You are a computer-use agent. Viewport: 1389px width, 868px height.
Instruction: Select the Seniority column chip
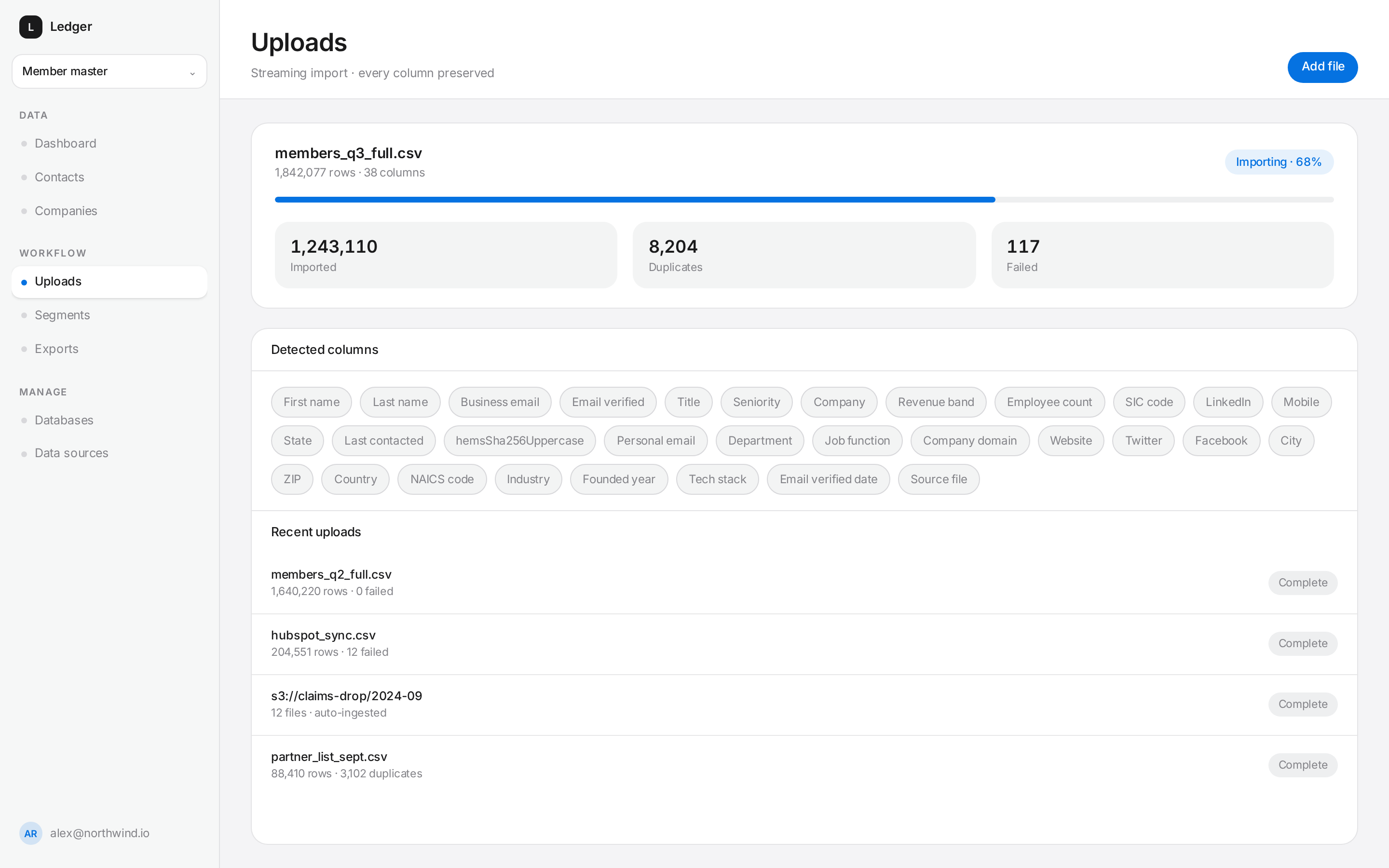(757, 402)
